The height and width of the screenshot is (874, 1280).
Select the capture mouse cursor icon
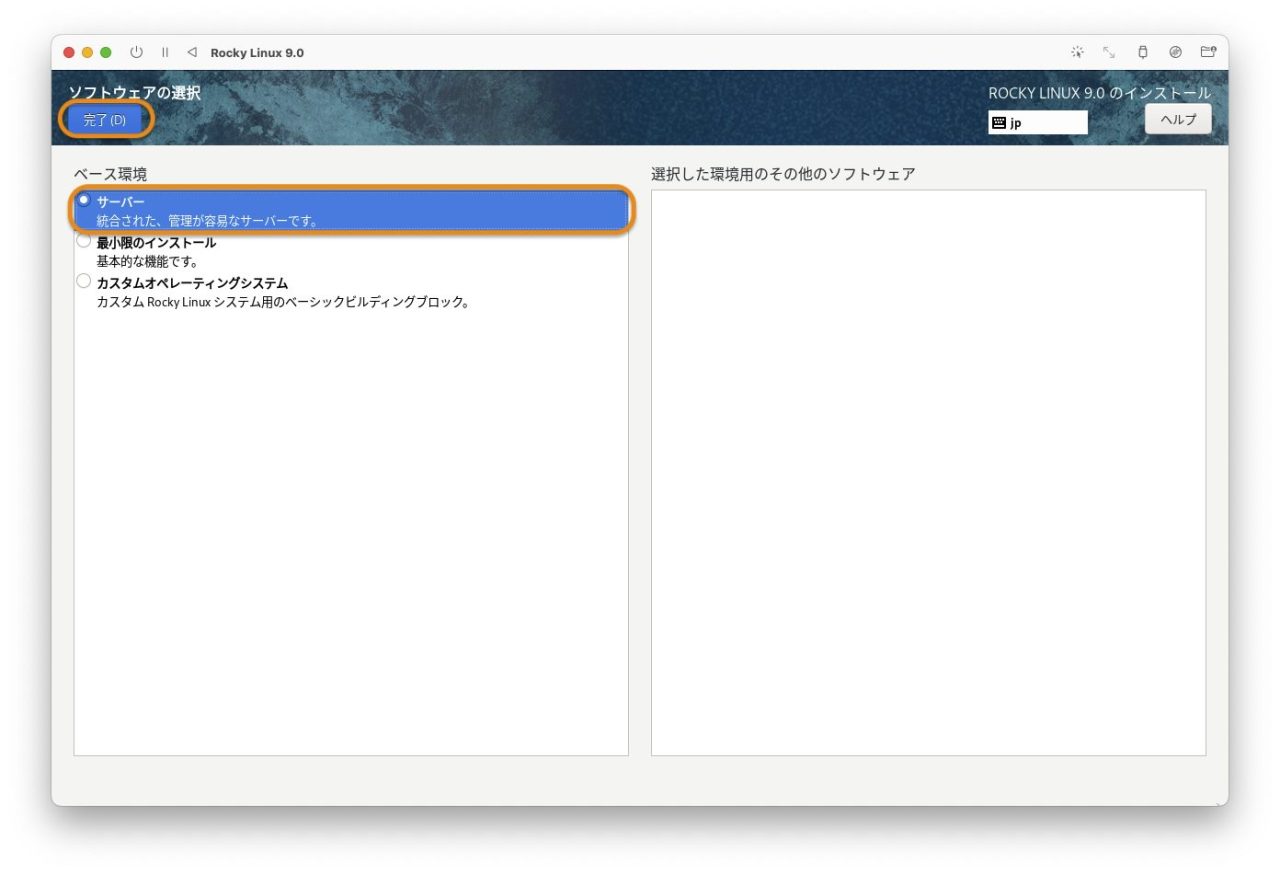pyautogui.click(x=1078, y=52)
